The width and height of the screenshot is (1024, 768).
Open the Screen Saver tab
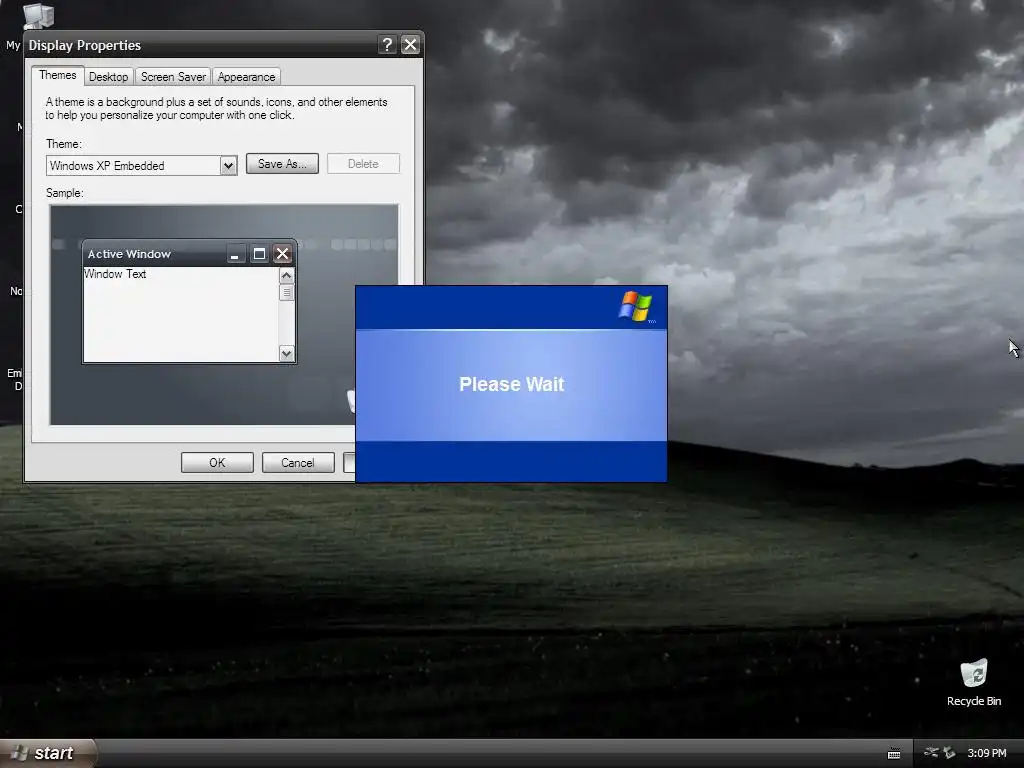tap(173, 77)
